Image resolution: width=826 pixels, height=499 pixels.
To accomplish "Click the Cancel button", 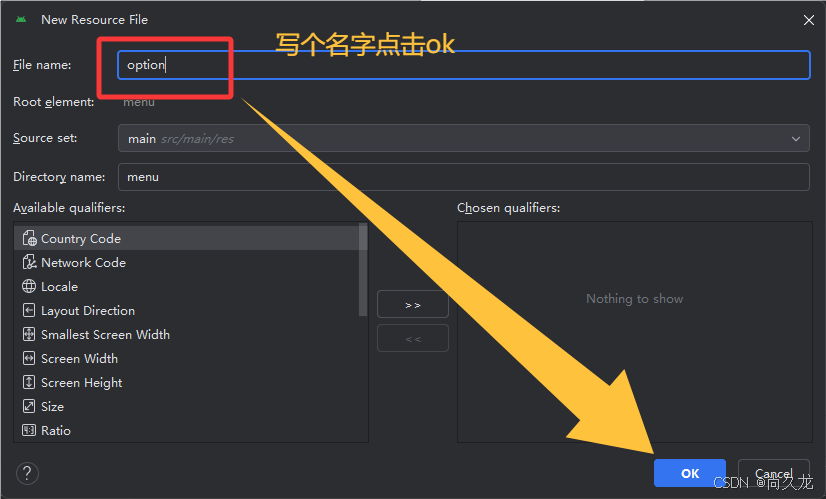I will click(773, 473).
